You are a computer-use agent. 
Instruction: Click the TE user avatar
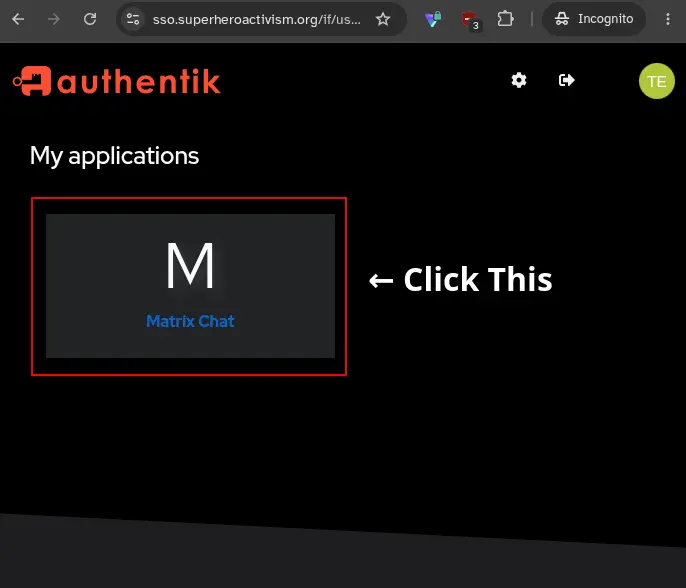657,81
